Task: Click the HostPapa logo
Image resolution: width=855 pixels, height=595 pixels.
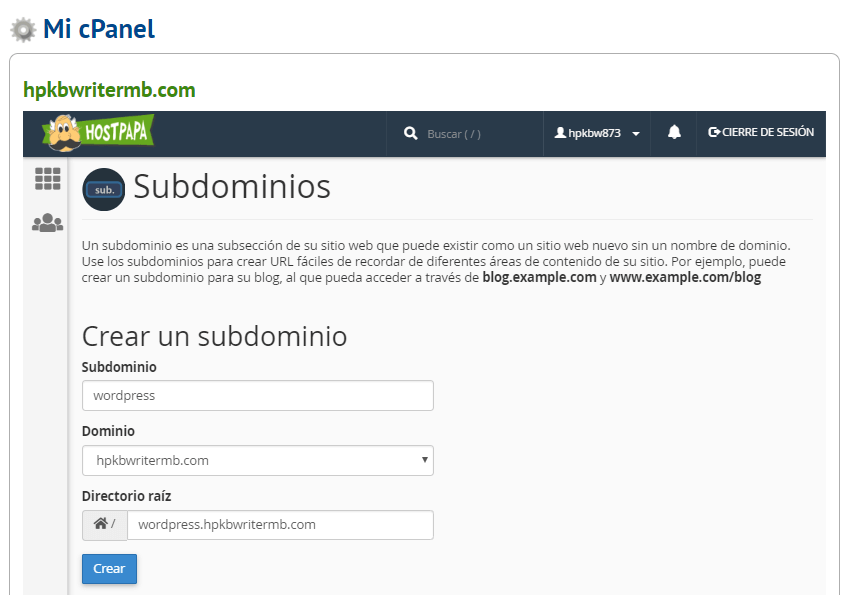Action: pos(98,133)
